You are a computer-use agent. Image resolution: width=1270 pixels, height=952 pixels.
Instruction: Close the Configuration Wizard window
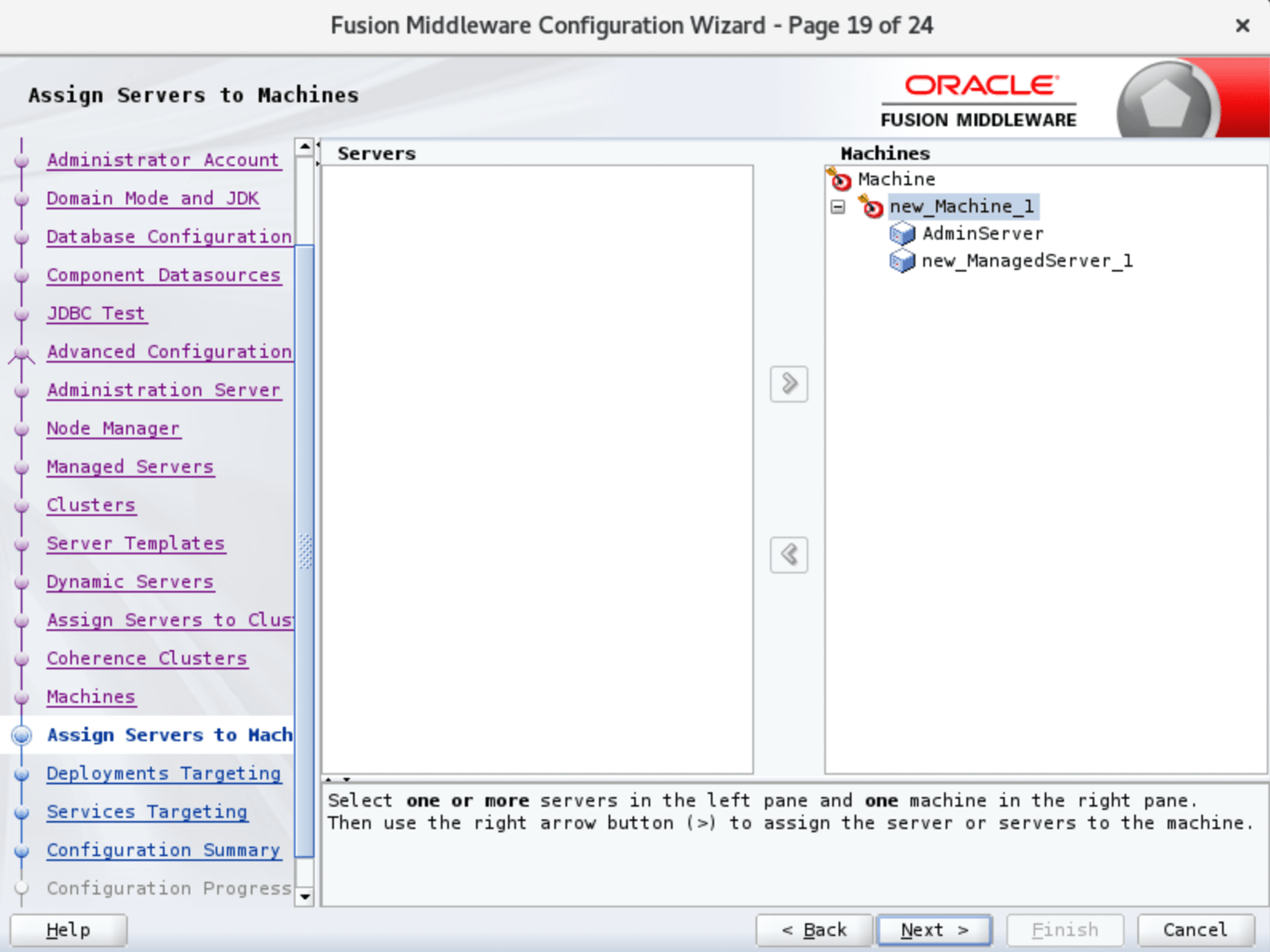coord(1242,26)
